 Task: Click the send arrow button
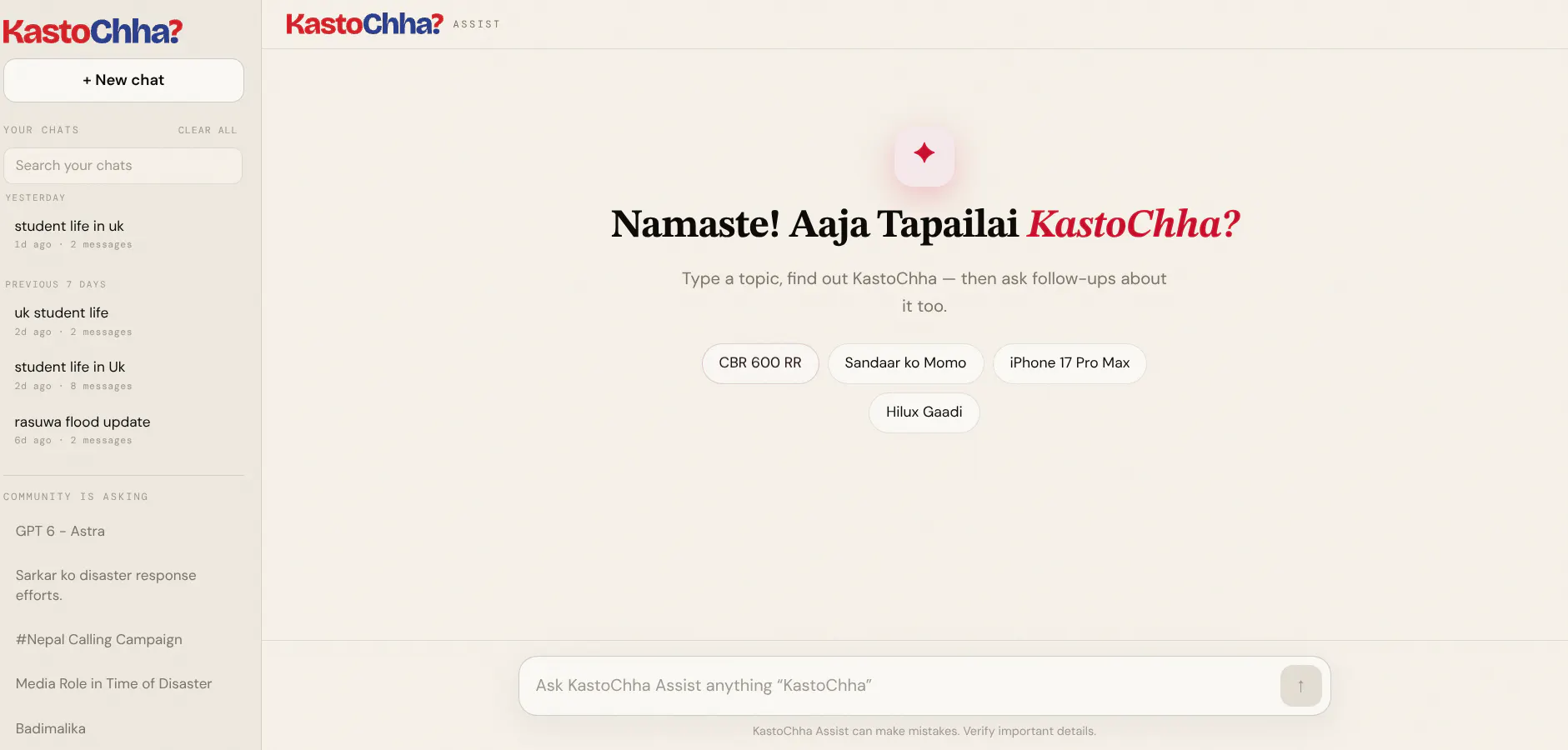pos(1300,686)
